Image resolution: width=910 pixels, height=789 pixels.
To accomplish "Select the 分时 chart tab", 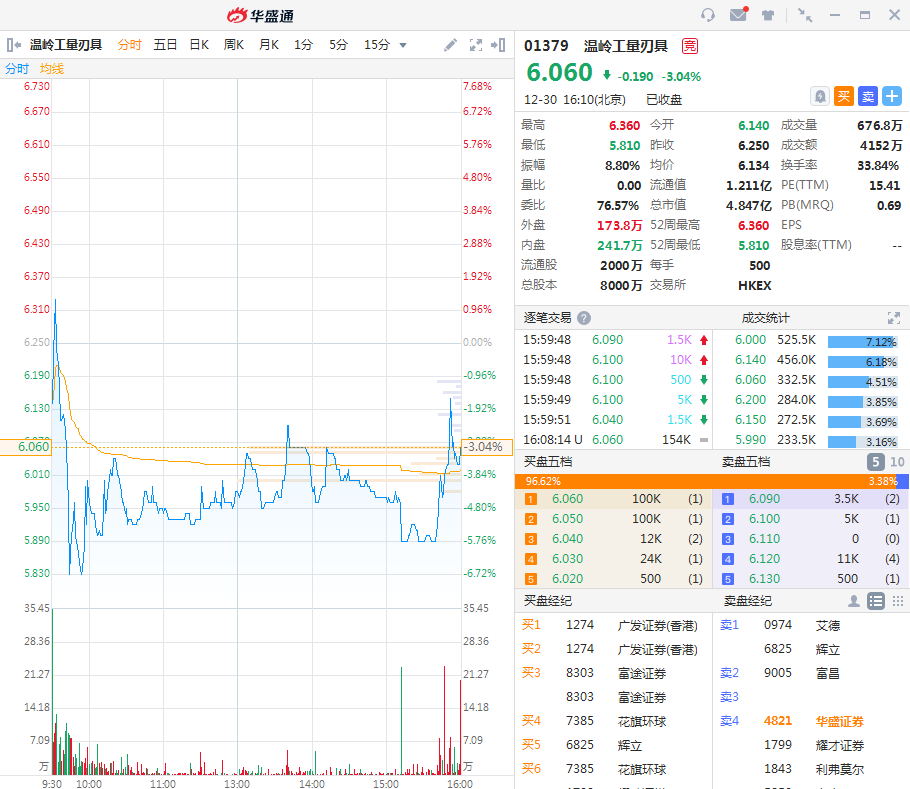I will pos(129,45).
